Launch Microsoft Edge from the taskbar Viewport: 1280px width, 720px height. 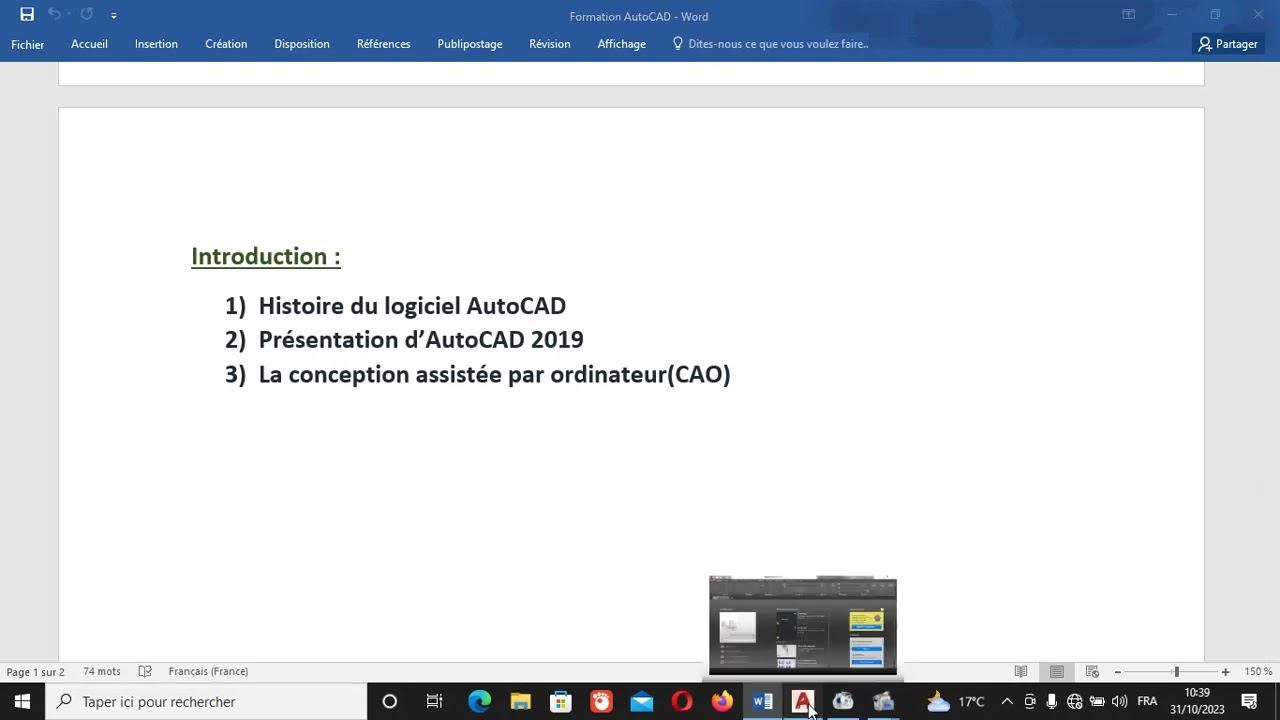point(480,702)
